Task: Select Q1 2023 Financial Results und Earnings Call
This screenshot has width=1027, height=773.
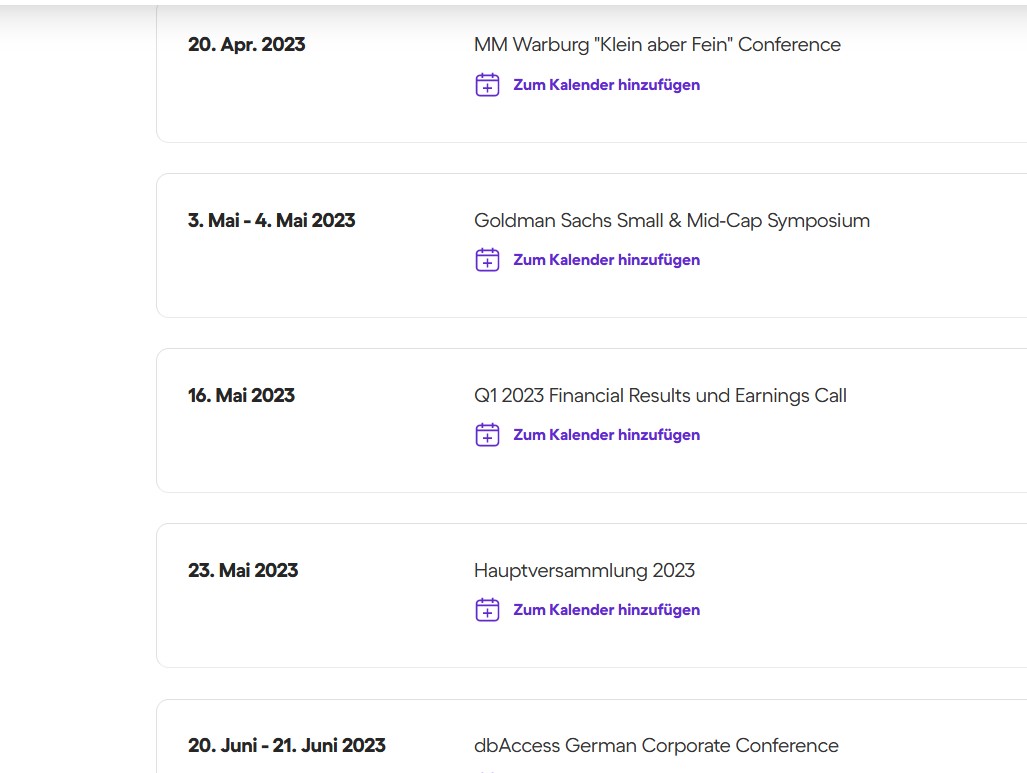Action: tap(660, 396)
